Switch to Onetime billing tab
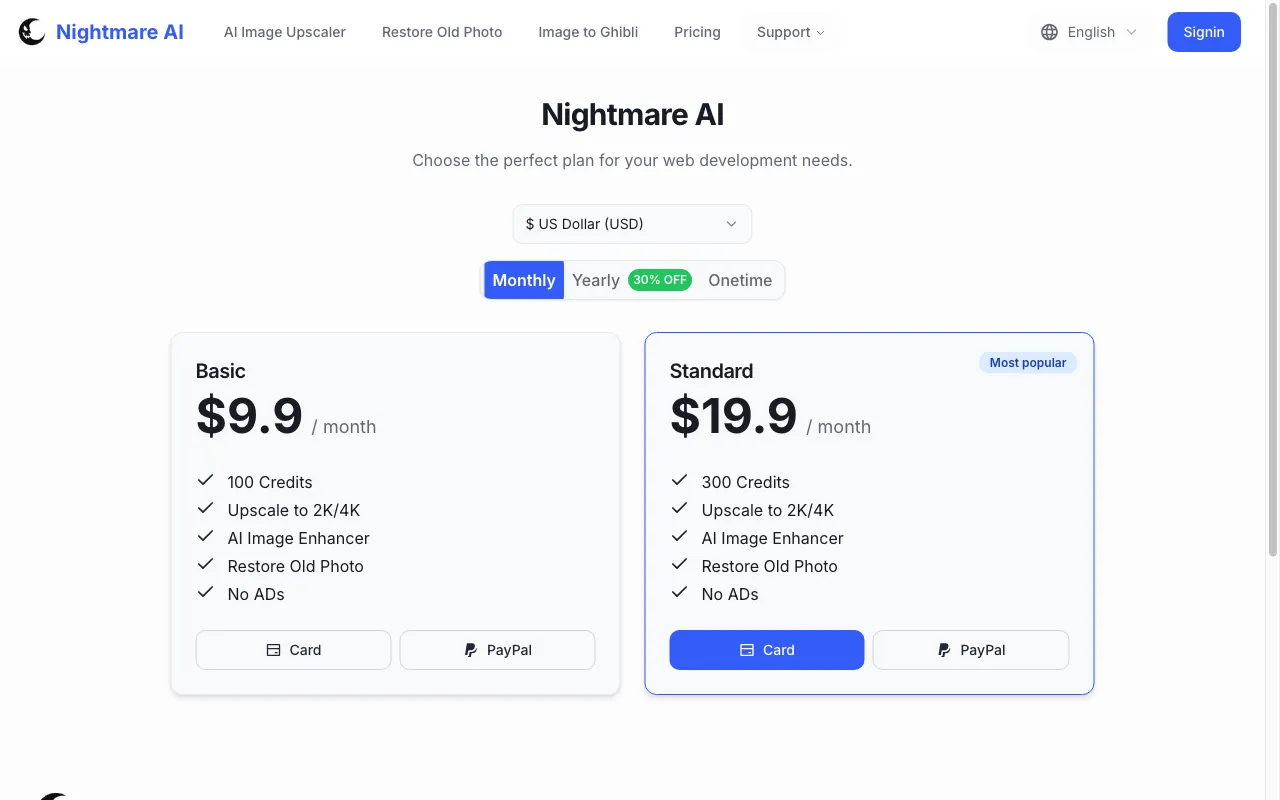The width and height of the screenshot is (1280, 800). point(740,280)
